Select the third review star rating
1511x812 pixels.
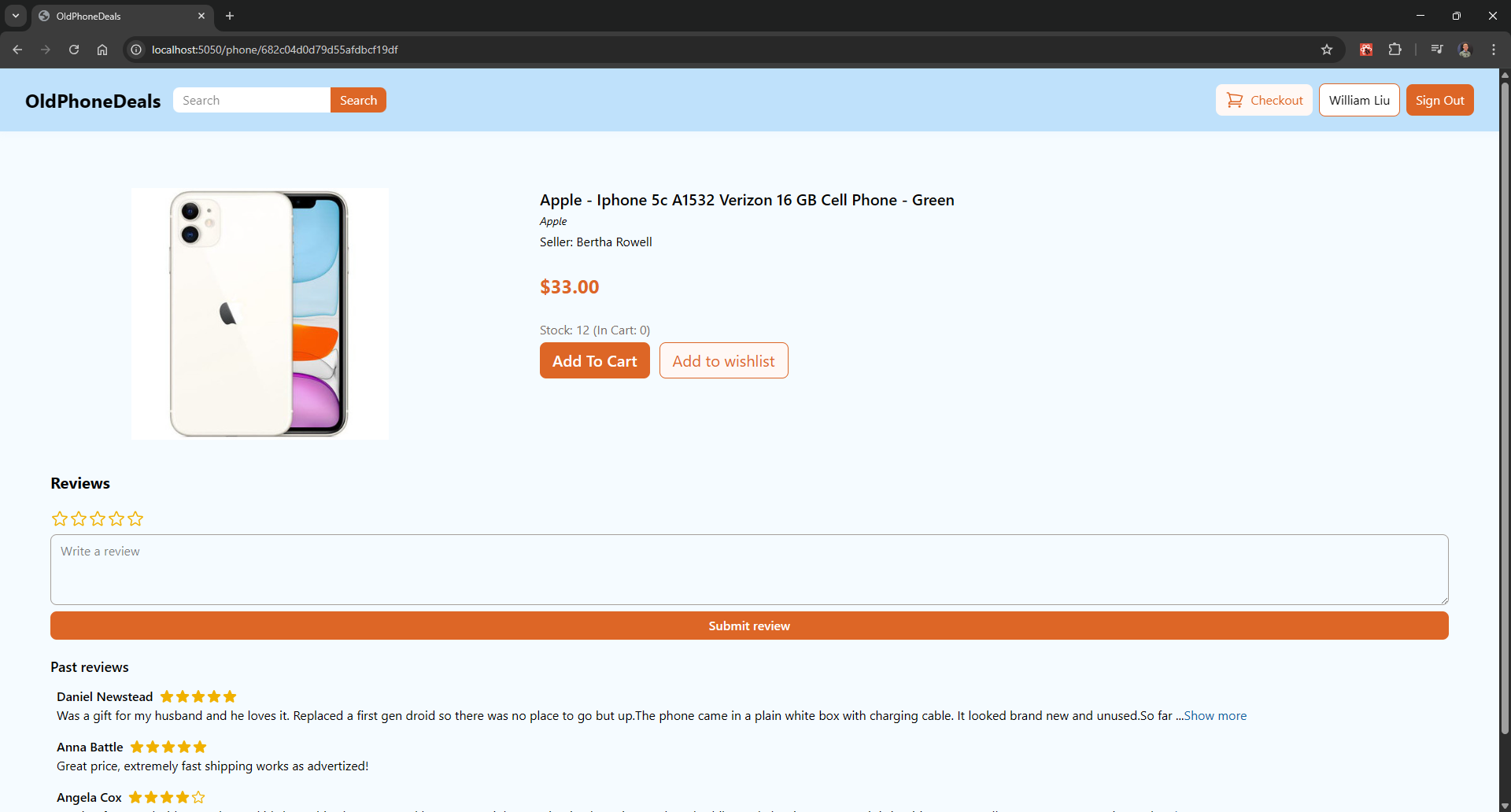tap(97, 519)
